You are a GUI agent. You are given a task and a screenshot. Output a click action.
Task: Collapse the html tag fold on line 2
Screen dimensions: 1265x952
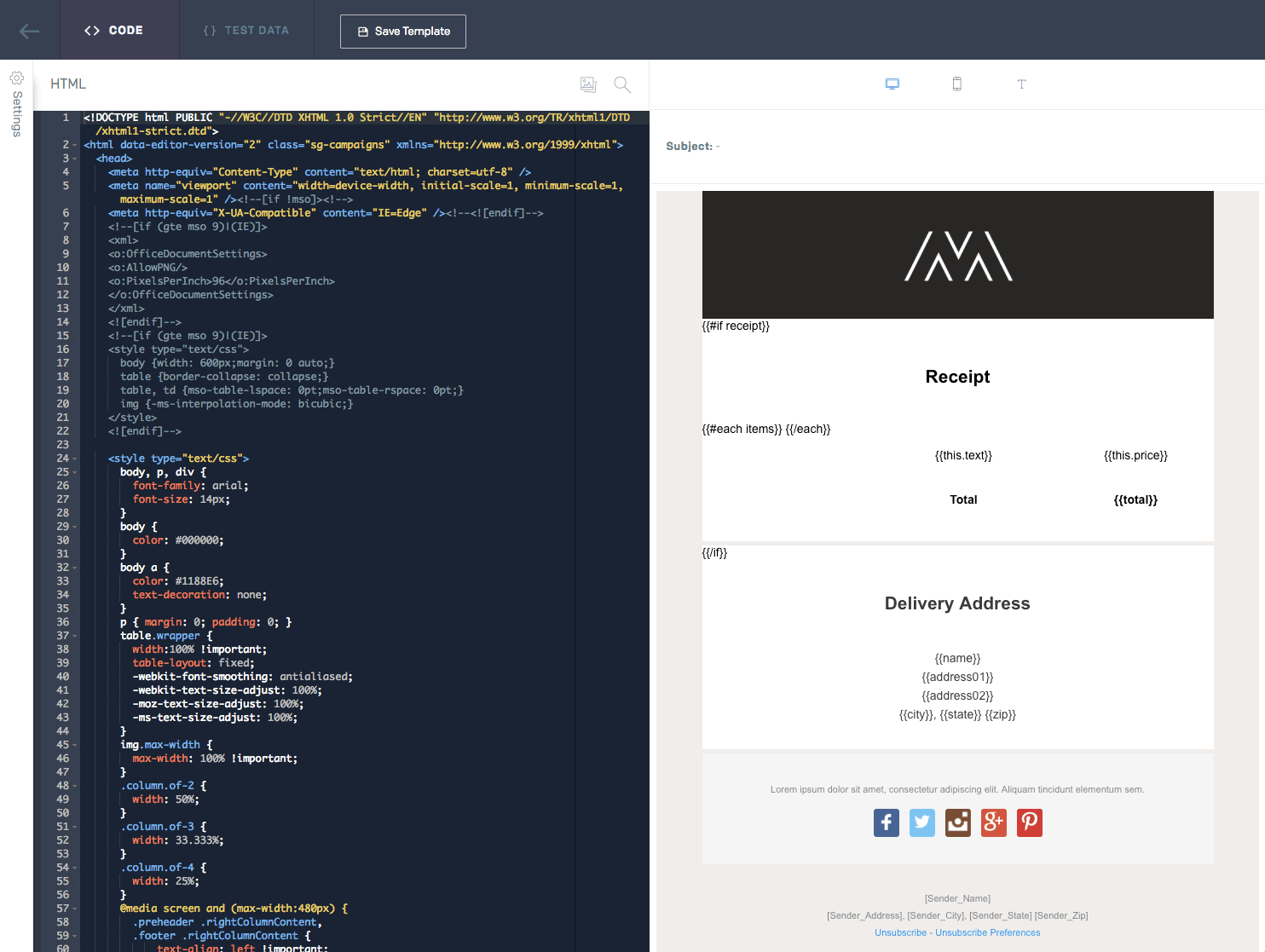coord(75,145)
